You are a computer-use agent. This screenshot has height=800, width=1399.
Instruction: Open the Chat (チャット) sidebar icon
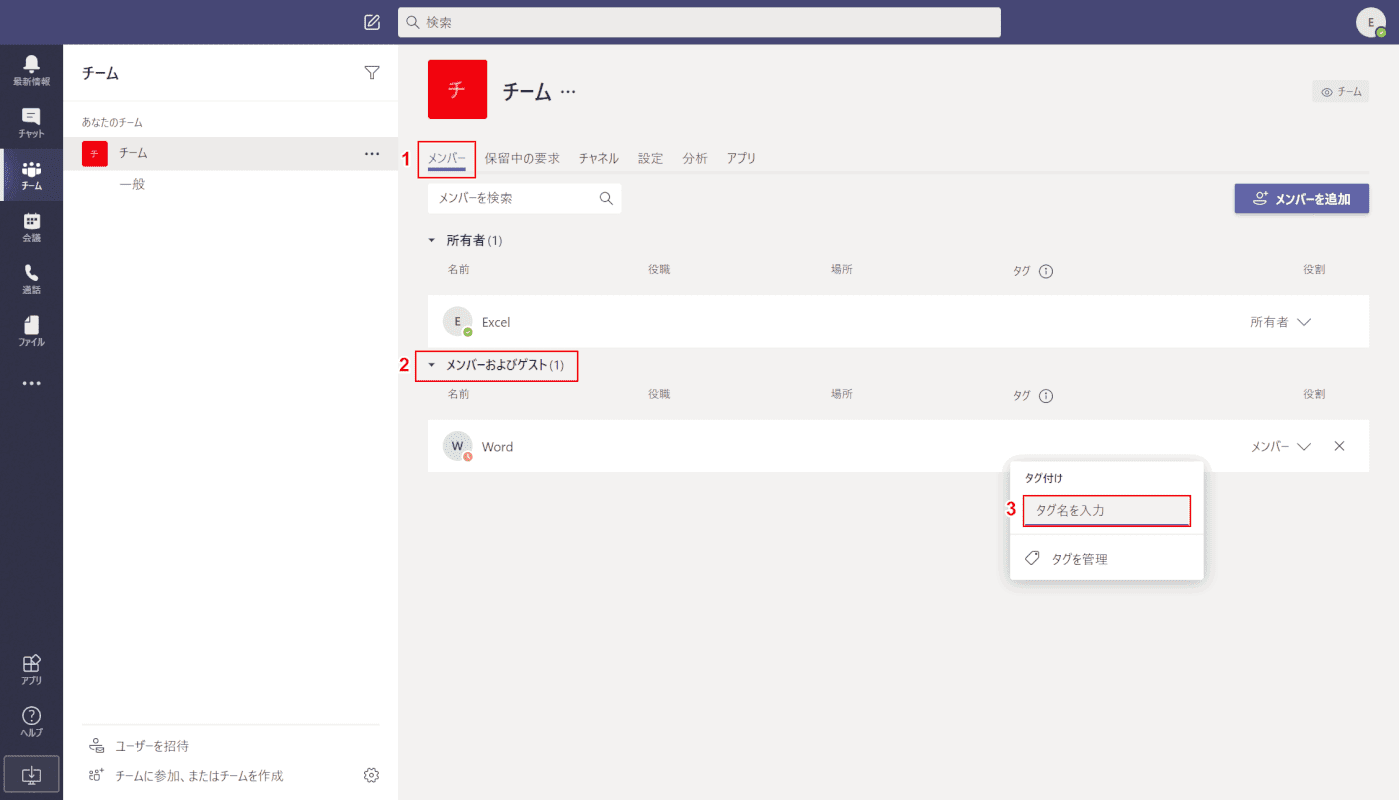31,122
